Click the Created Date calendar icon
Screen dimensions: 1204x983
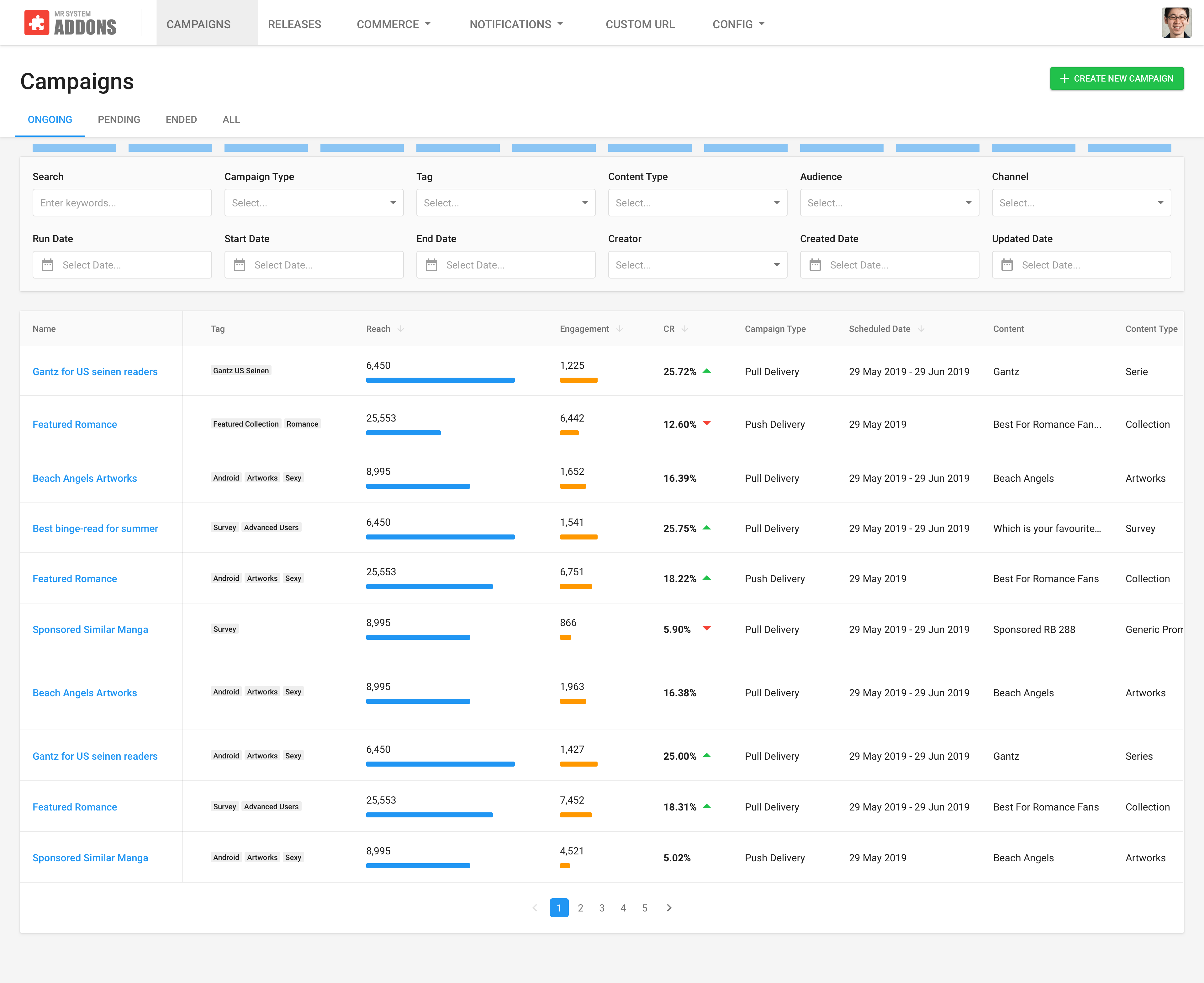[815, 265]
